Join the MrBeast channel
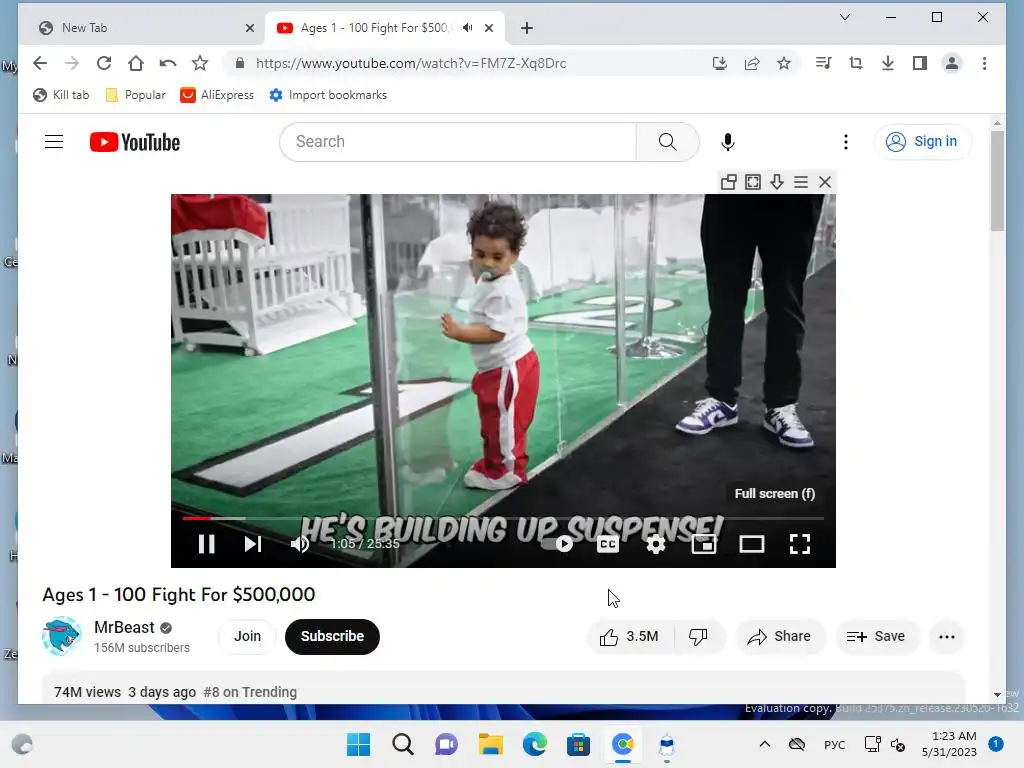Viewport: 1024px width, 768px height. [x=248, y=637]
